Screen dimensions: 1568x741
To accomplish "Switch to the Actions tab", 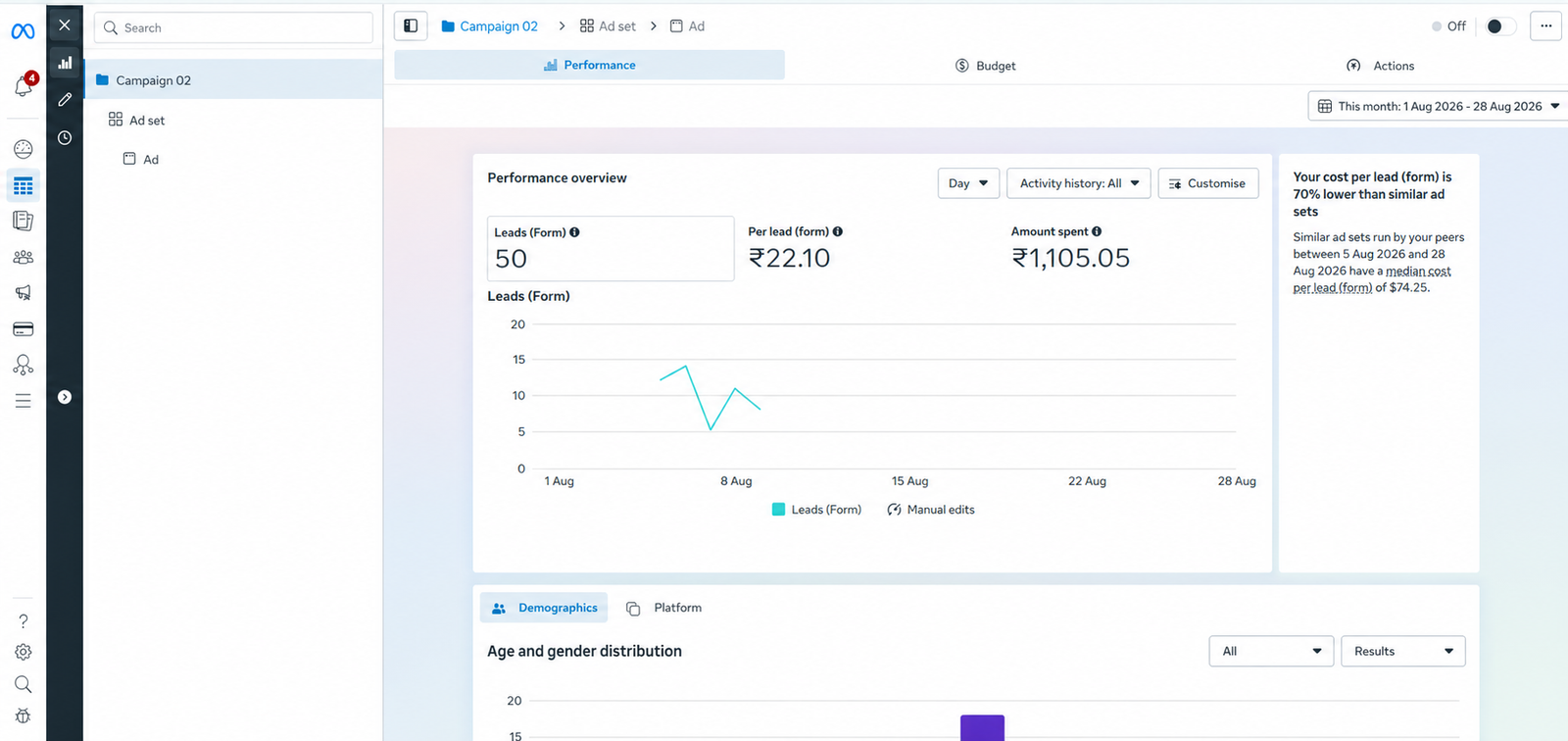I will coord(1380,66).
